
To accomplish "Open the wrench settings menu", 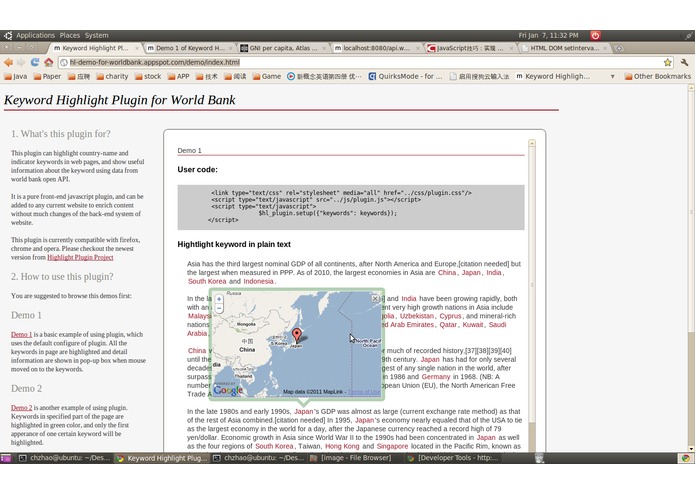I will pyautogui.click(x=684, y=62).
